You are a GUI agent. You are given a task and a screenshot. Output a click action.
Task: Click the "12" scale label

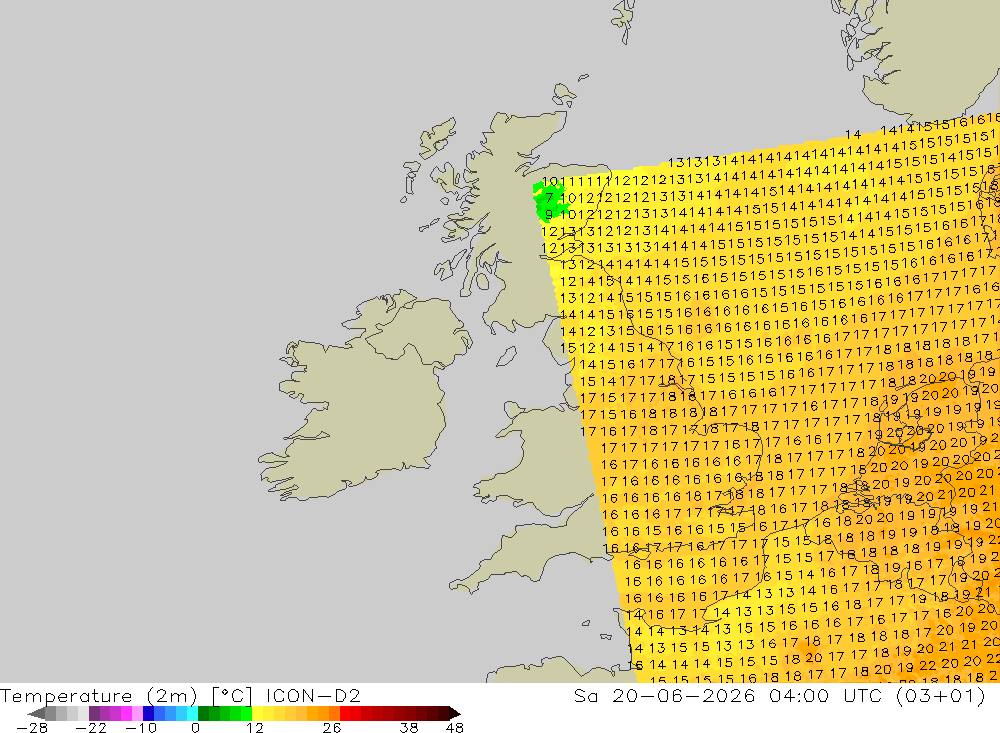pyautogui.click(x=254, y=728)
